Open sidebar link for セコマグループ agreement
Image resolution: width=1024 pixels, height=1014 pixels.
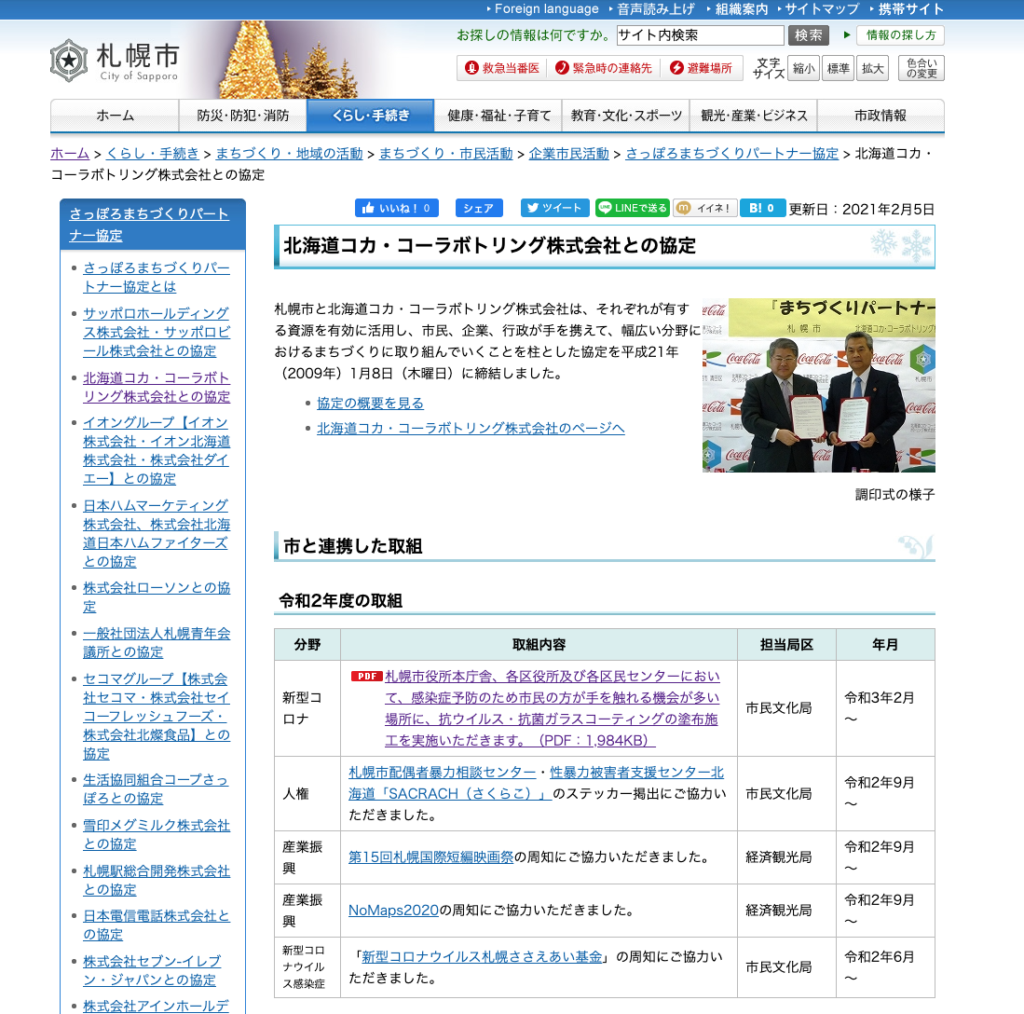pos(156,716)
